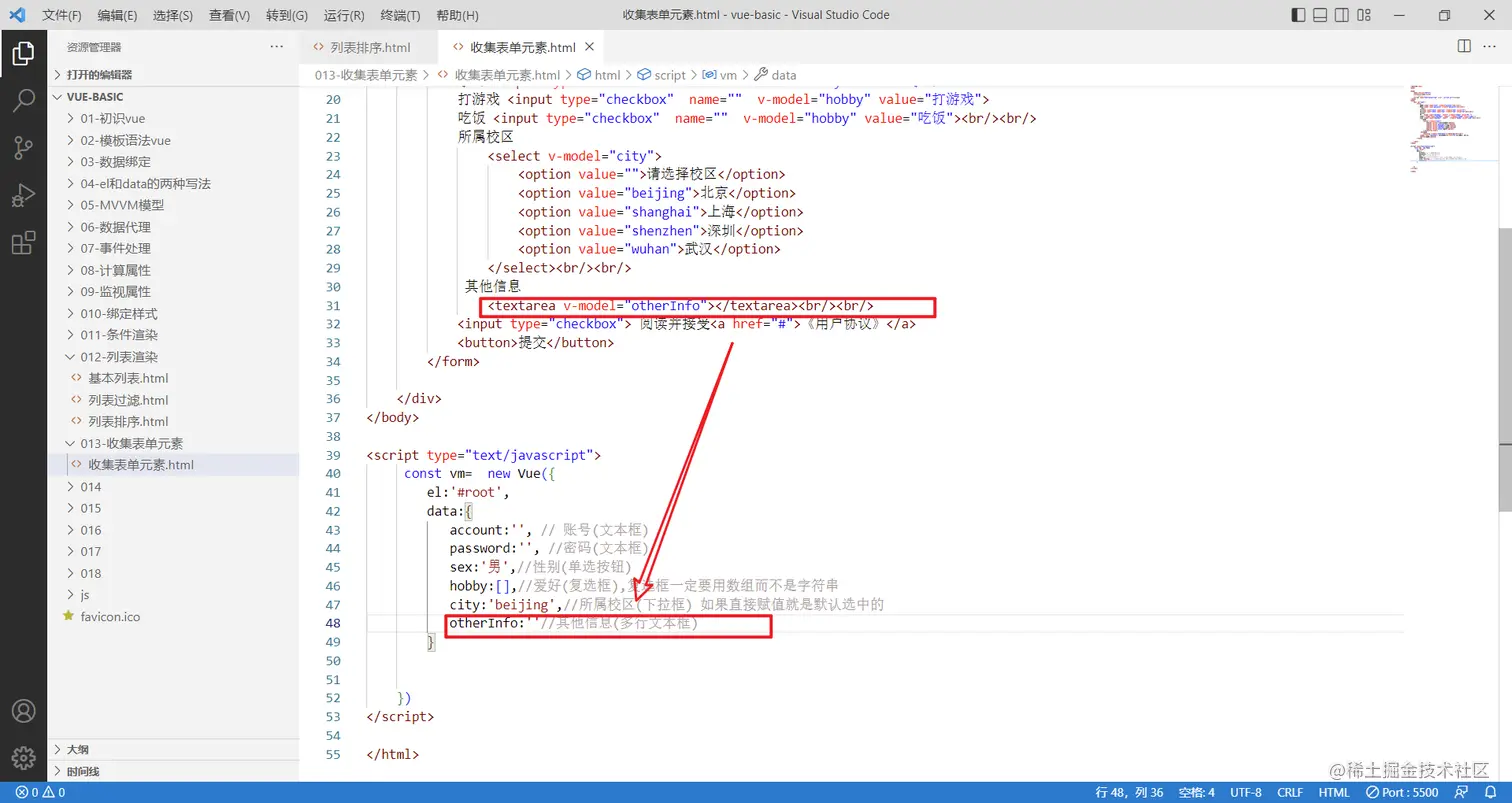Image resolution: width=1512 pixels, height=803 pixels.
Task: Open 列表排序.html in explorer tree
Action: coord(128,421)
